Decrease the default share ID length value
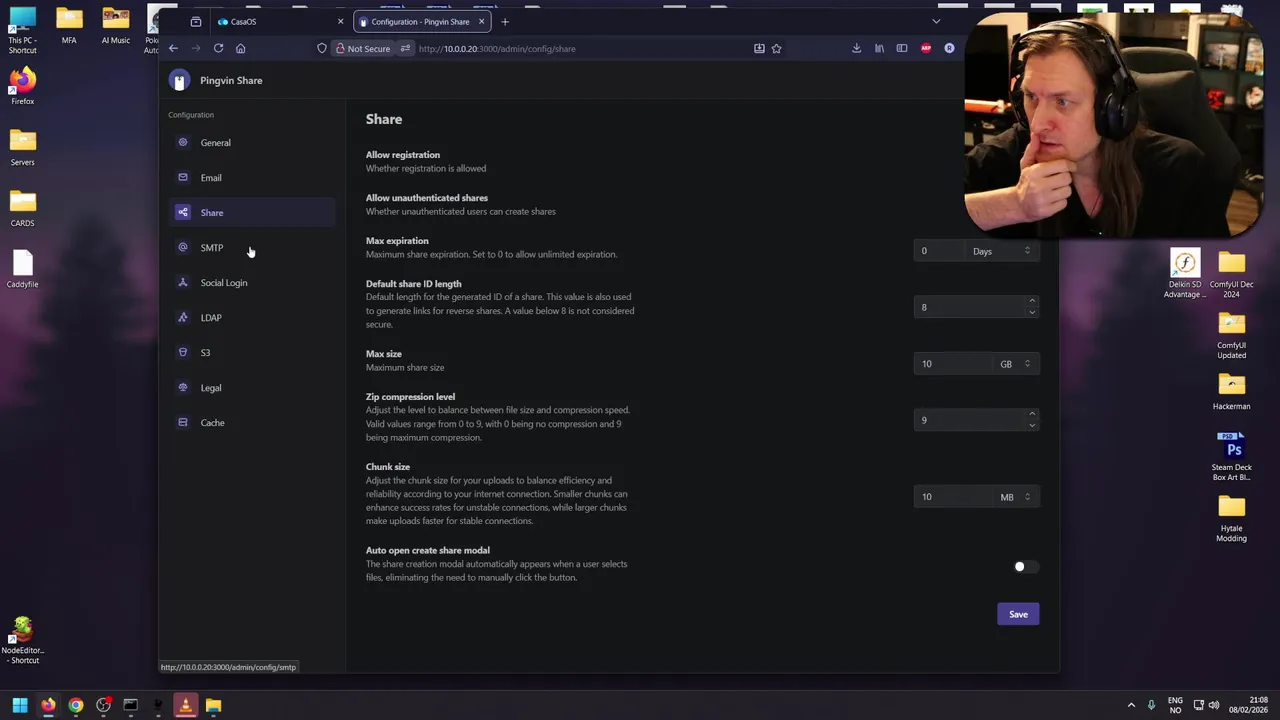1280x720 pixels. tap(1032, 312)
